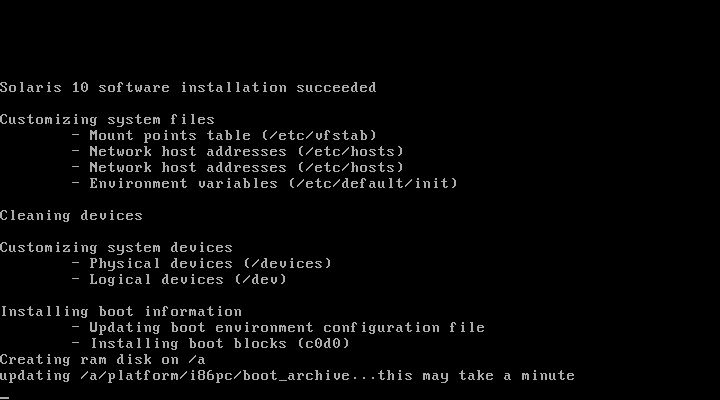Viewport: 720px width, 400px height.
Task: Click the first 'Network host addresses (/etc/hosts)' line
Action: click(246, 152)
